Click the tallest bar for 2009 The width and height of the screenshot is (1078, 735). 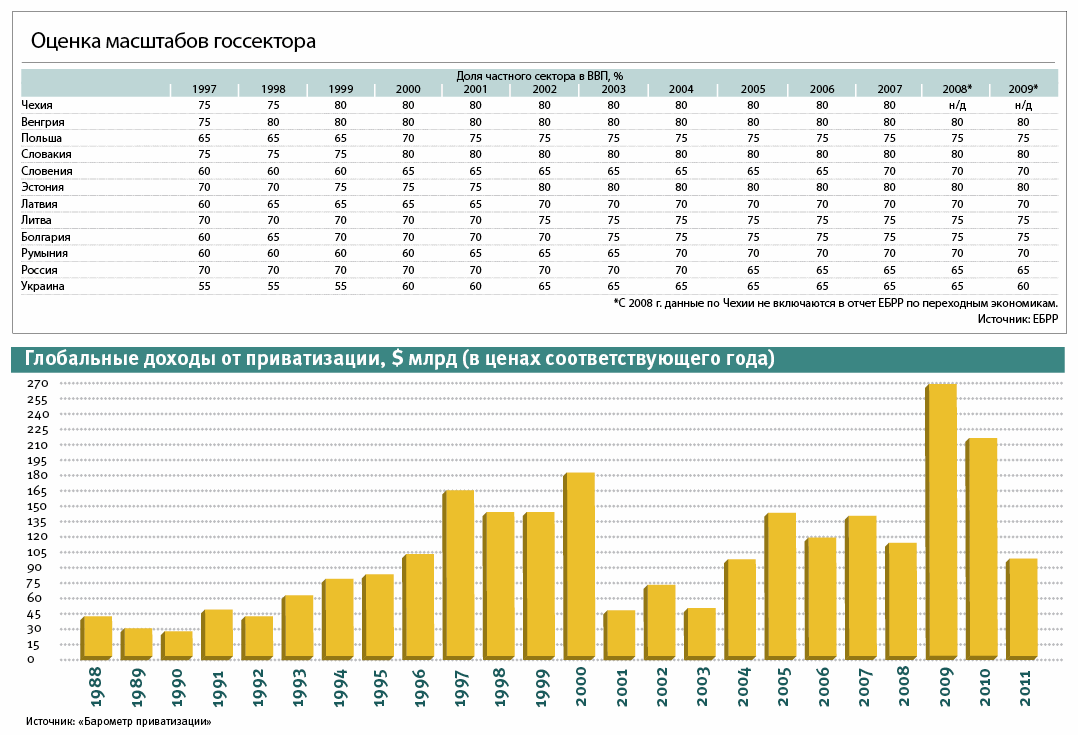943,520
